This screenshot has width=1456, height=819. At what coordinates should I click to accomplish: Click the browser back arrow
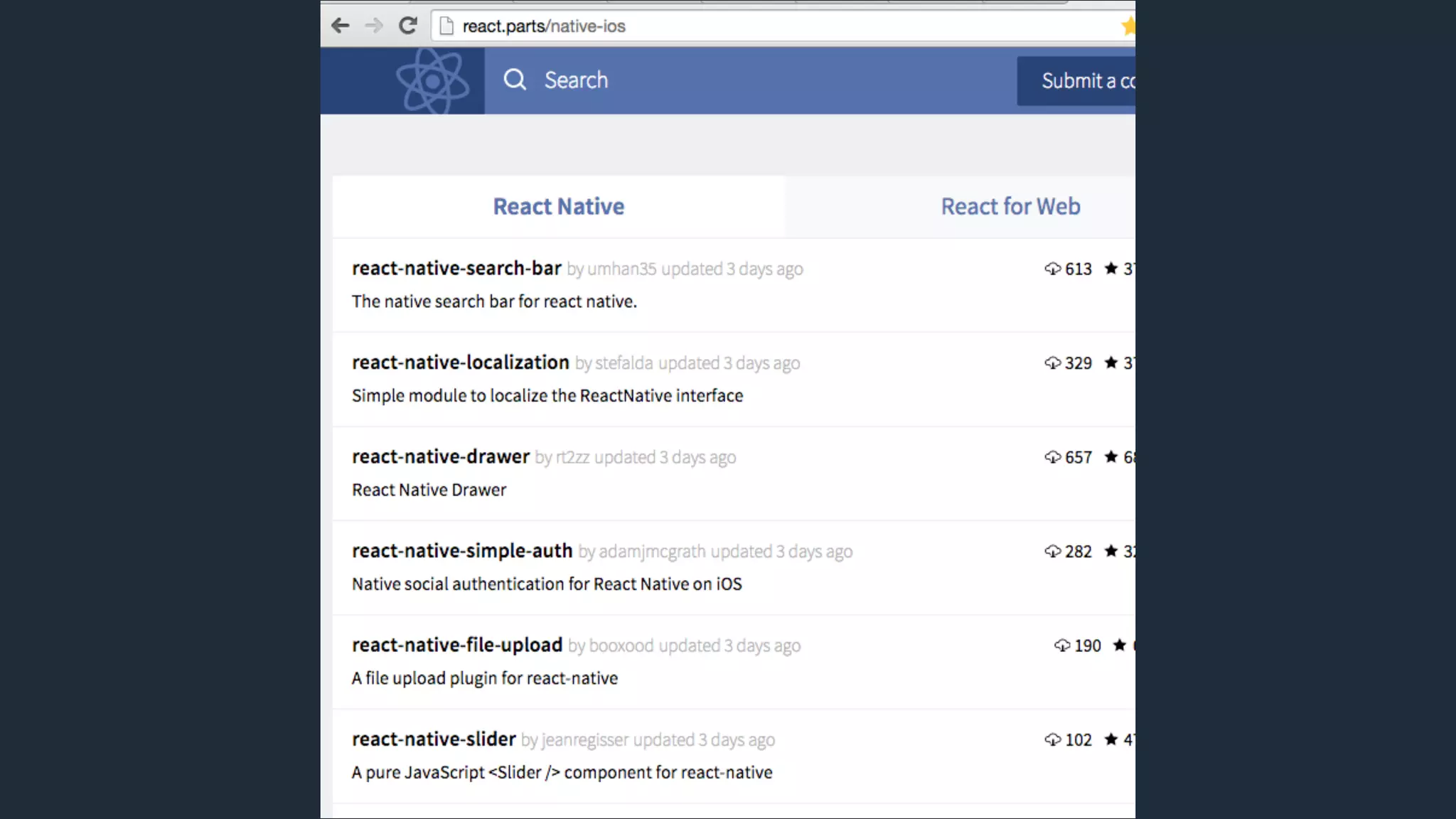click(341, 26)
